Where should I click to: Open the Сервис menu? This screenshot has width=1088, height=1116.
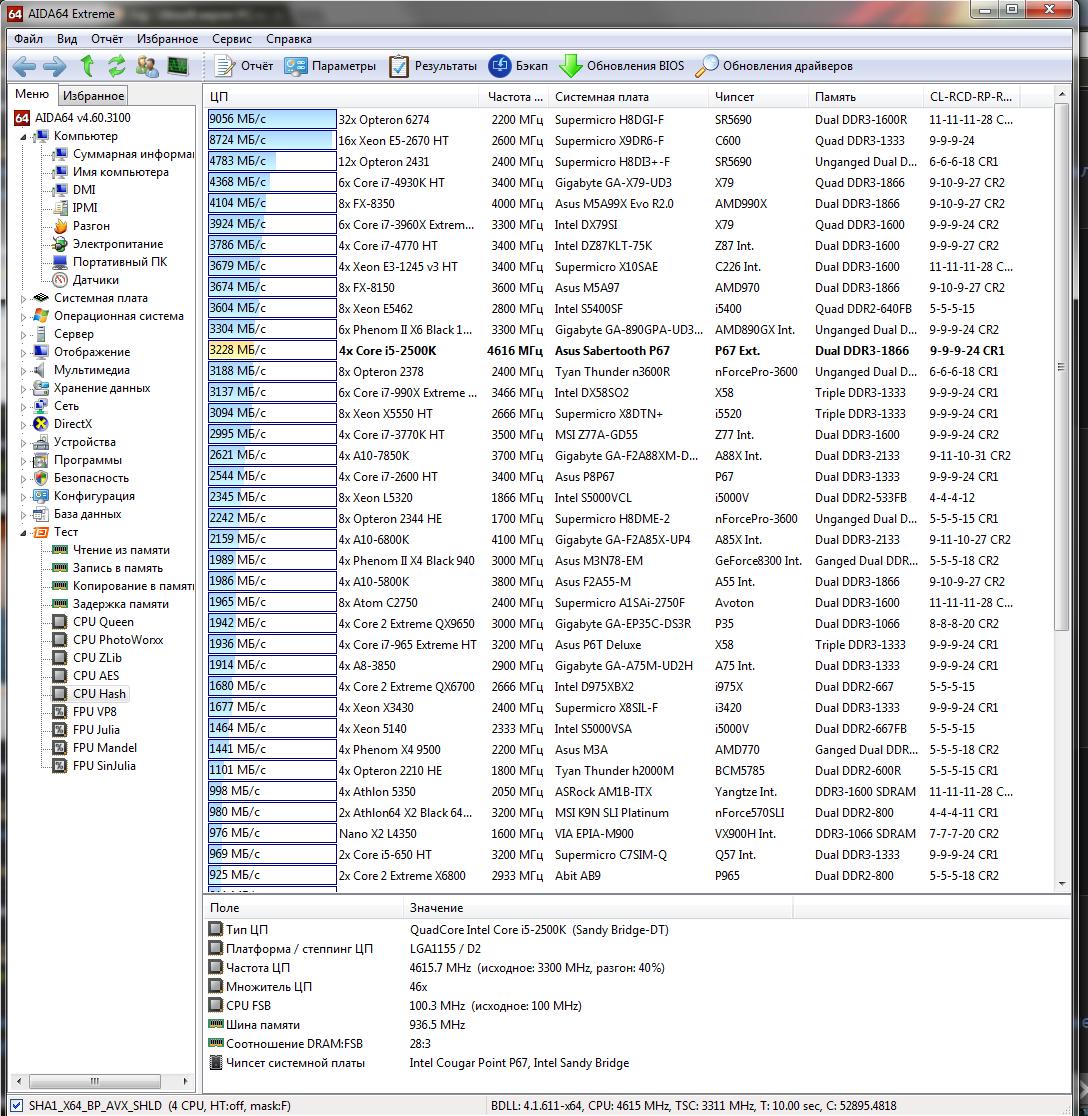pyautogui.click(x=231, y=39)
